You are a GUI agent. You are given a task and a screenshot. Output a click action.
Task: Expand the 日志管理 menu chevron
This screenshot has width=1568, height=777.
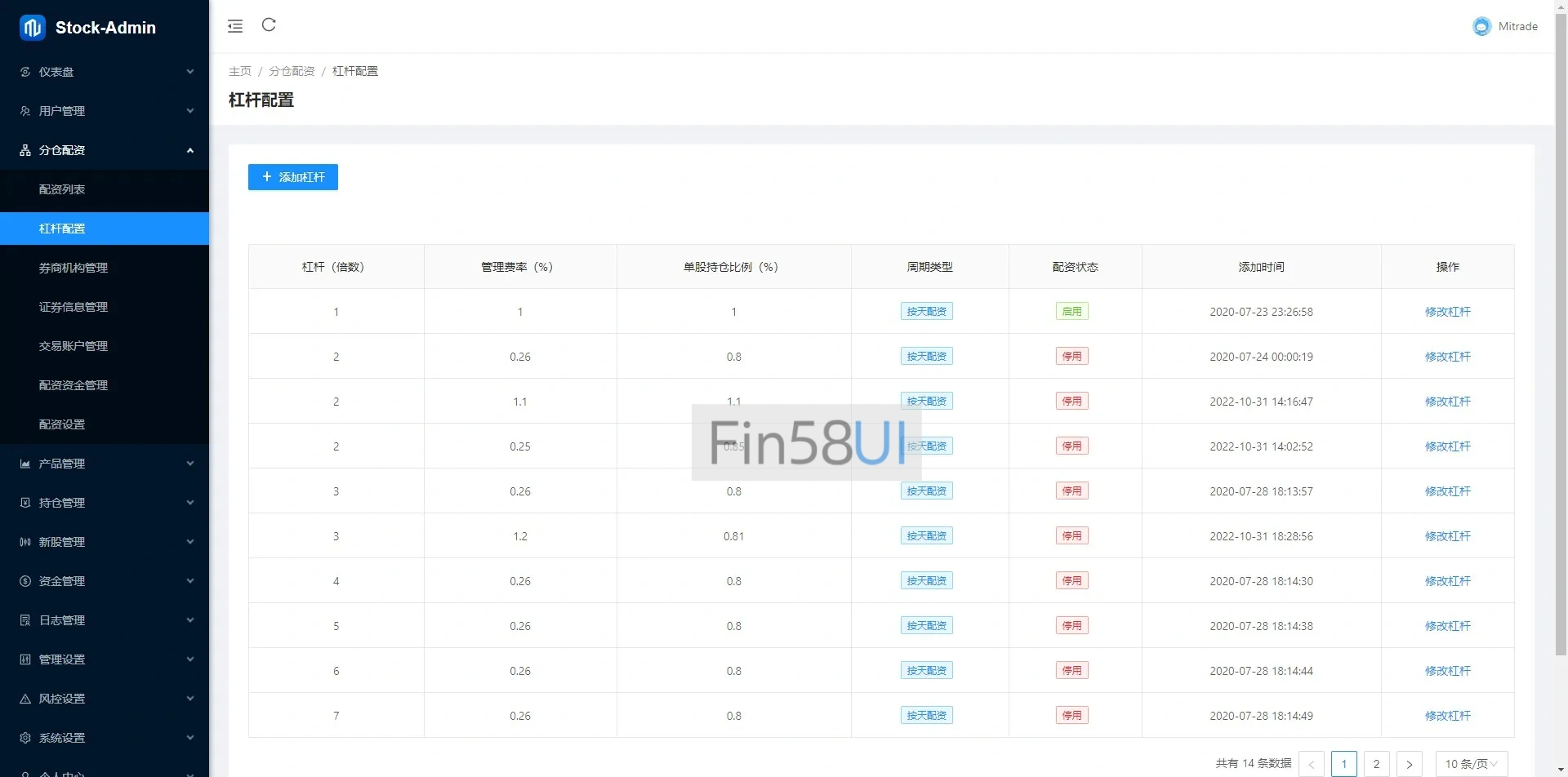click(x=190, y=620)
